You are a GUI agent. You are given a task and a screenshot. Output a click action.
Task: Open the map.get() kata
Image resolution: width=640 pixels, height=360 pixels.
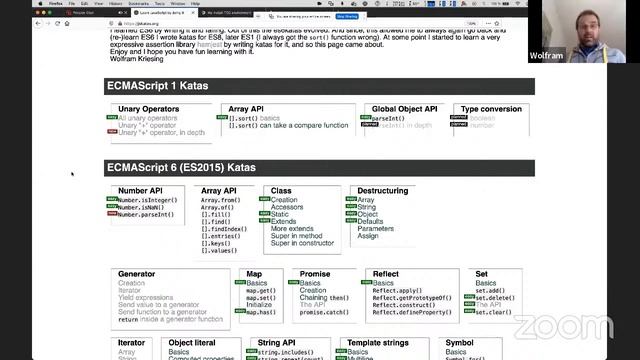click(x=261, y=291)
